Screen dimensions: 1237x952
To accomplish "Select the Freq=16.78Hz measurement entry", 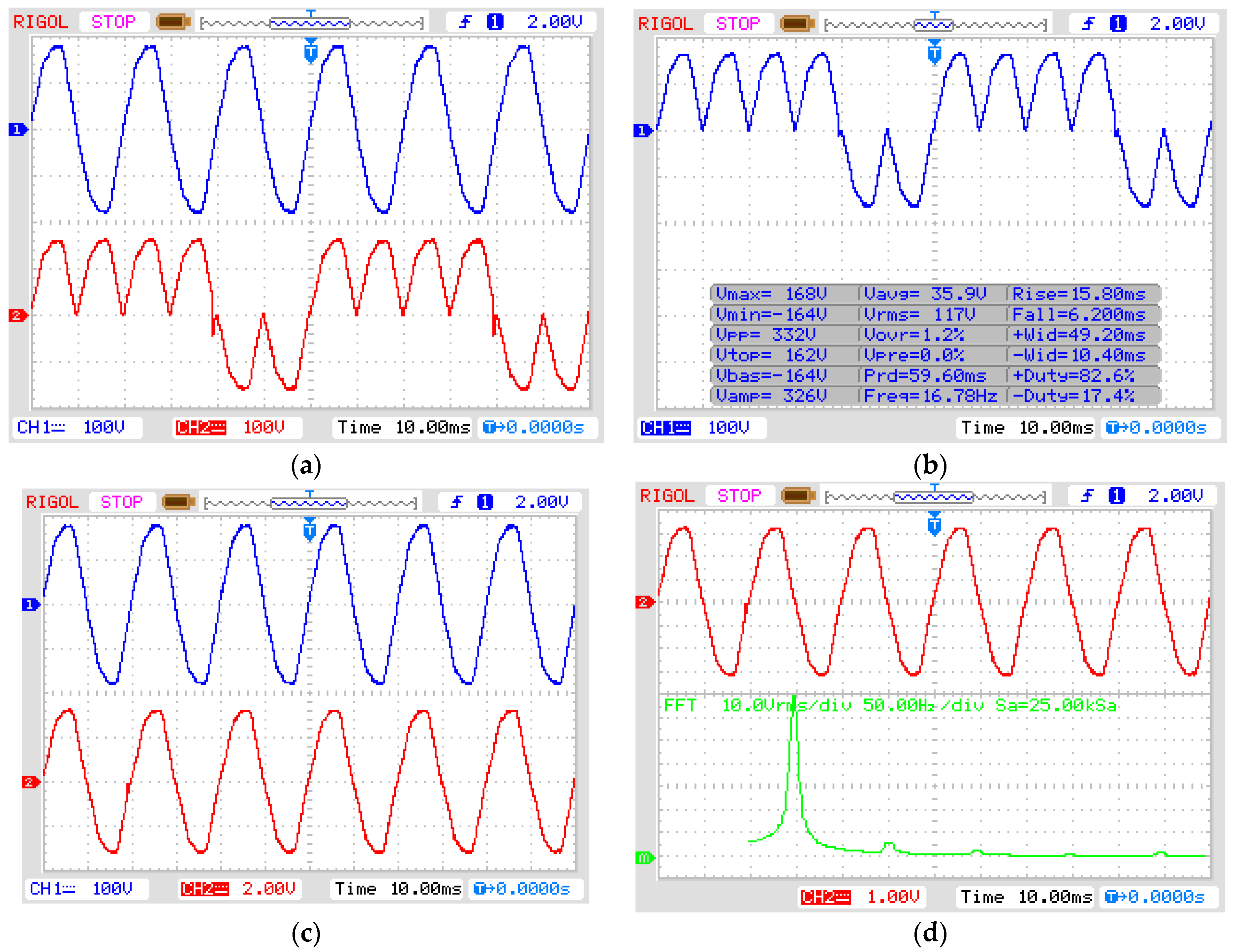I will pyautogui.click(x=931, y=396).
